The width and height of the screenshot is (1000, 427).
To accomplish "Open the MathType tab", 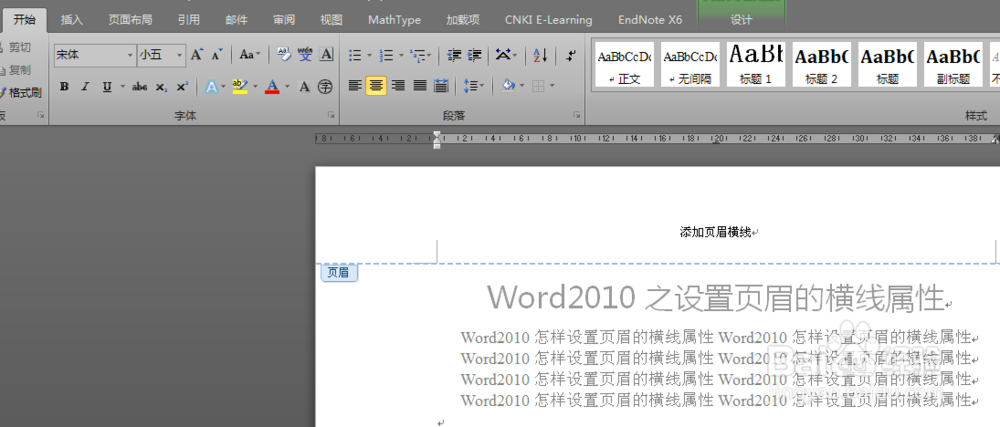I will (394, 20).
